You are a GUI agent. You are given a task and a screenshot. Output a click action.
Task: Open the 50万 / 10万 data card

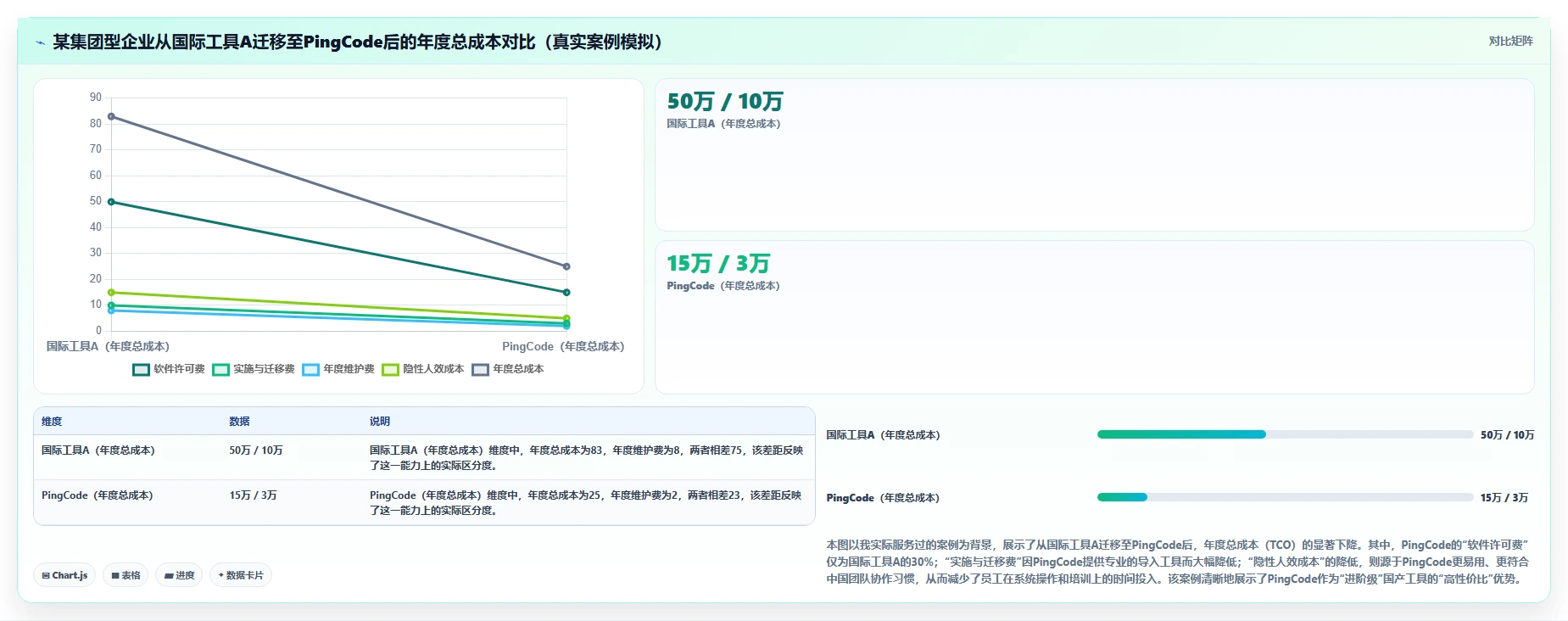(1094, 154)
